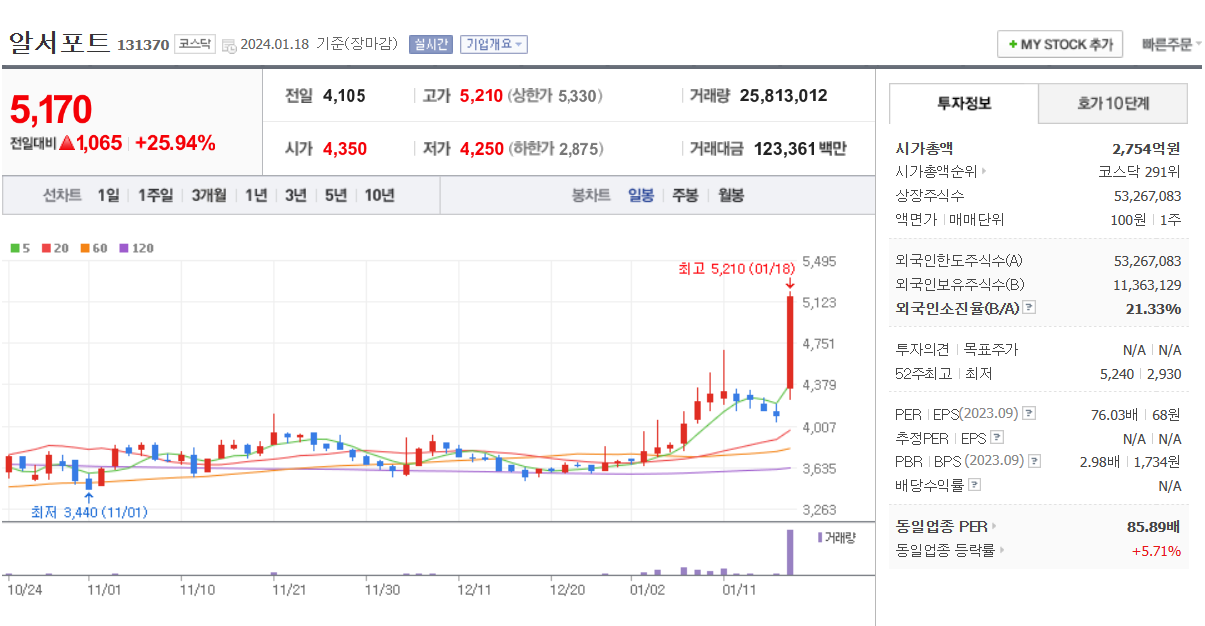Switch to the 호가10단계 tab
1205x626 pixels.
pyautogui.click(x=1113, y=103)
